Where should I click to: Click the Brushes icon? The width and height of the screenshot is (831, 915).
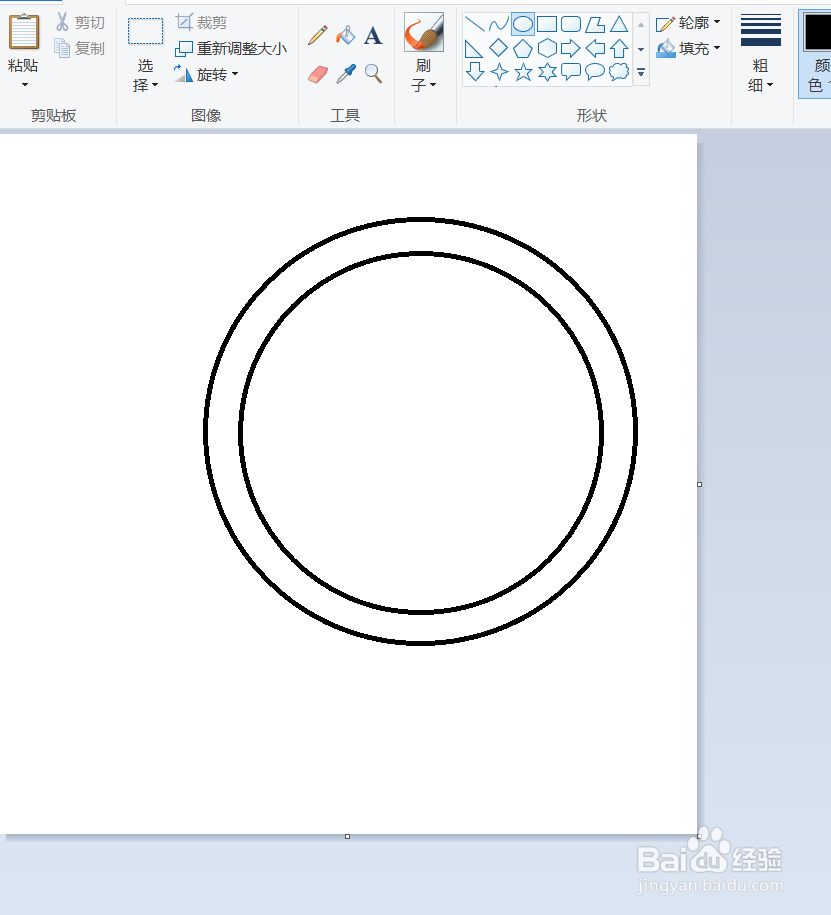pyautogui.click(x=424, y=32)
